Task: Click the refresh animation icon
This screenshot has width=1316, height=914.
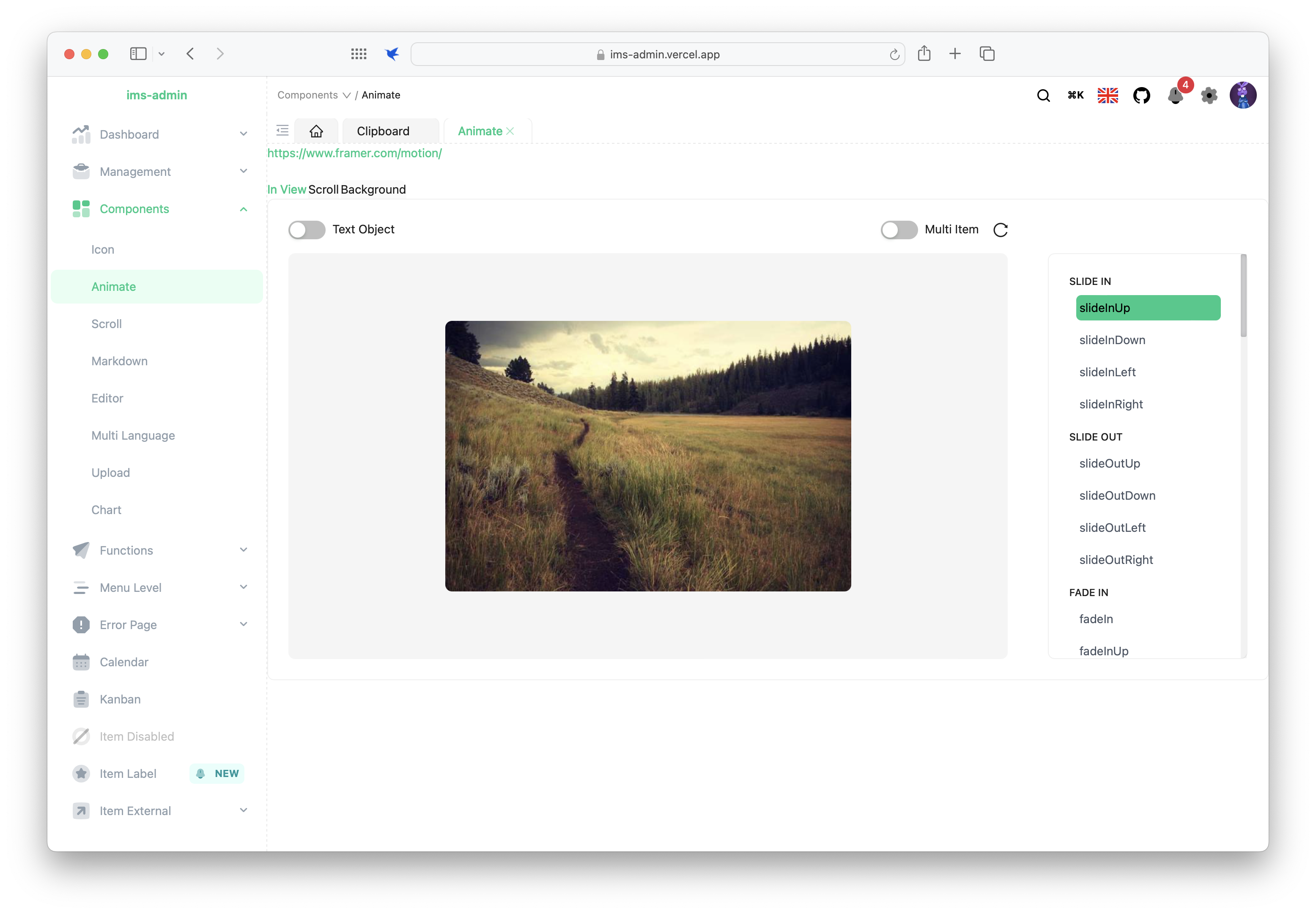Action: 1000,230
